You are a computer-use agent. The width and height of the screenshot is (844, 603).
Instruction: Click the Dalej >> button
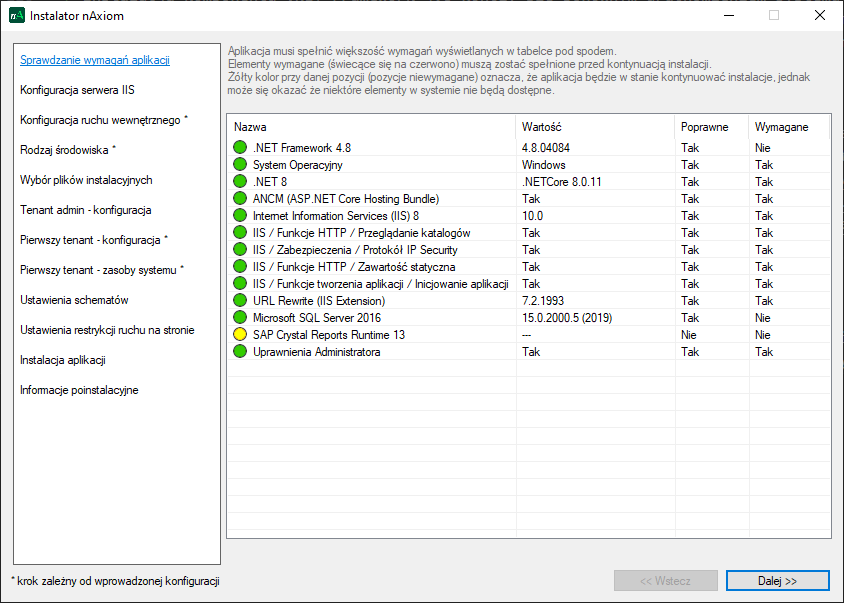[x=777, y=581]
